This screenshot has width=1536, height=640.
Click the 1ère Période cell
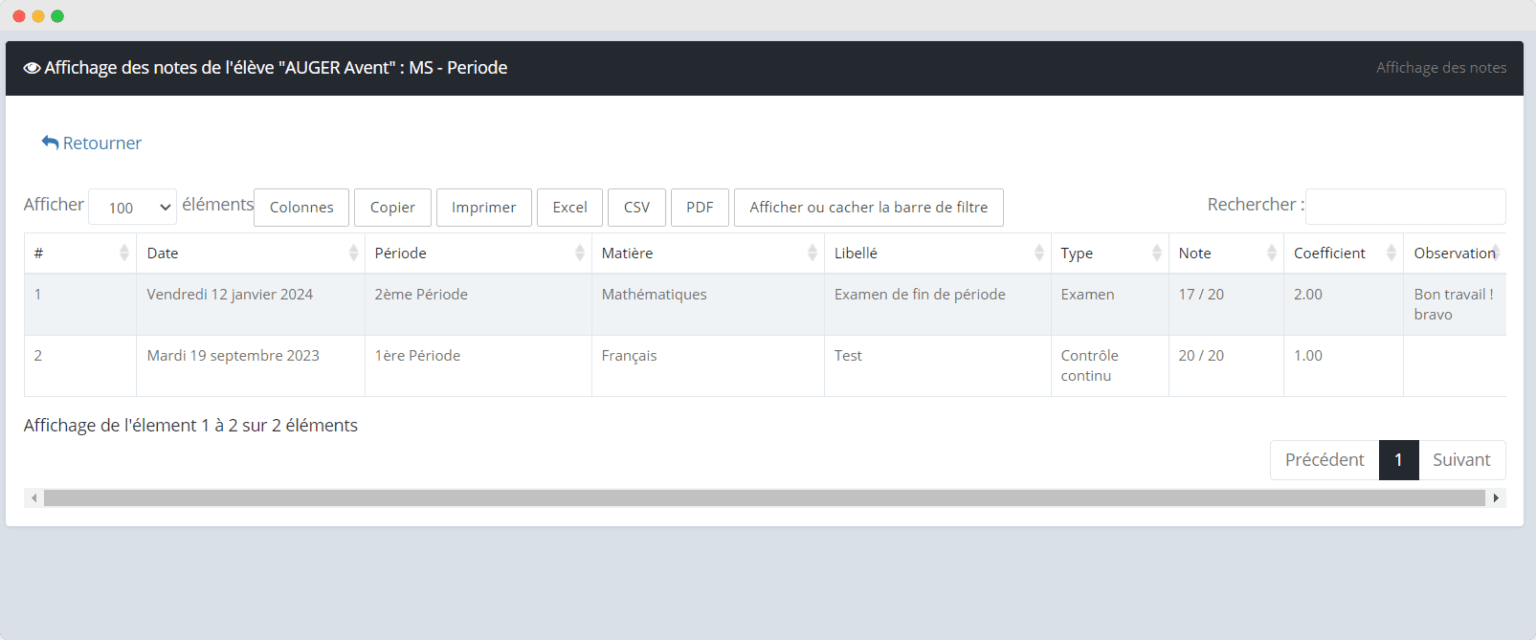pyautogui.click(x=478, y=366)
